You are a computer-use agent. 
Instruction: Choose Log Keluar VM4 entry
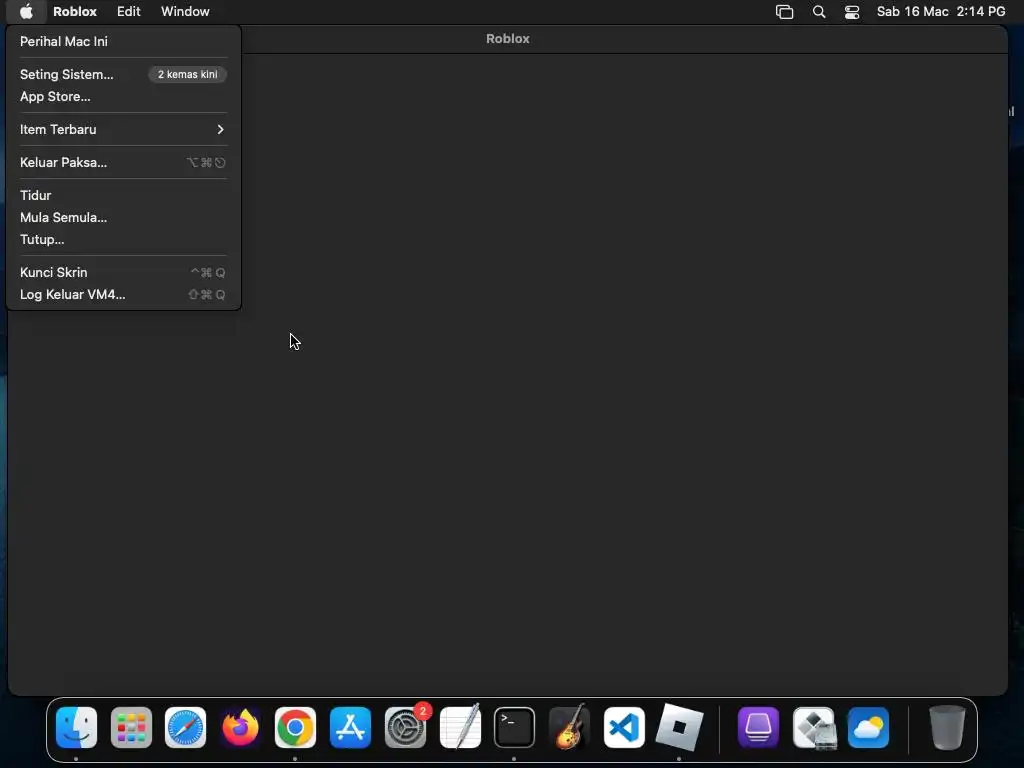click(123, 295)
